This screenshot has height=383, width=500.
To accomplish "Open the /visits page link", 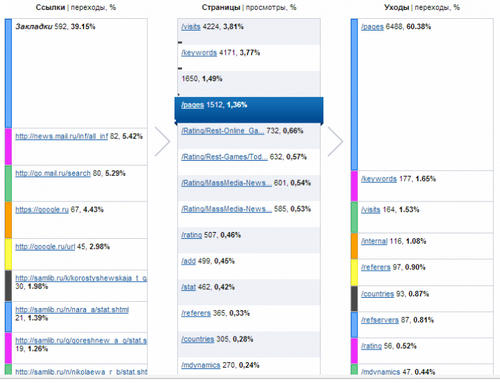I will pos(191,27).
